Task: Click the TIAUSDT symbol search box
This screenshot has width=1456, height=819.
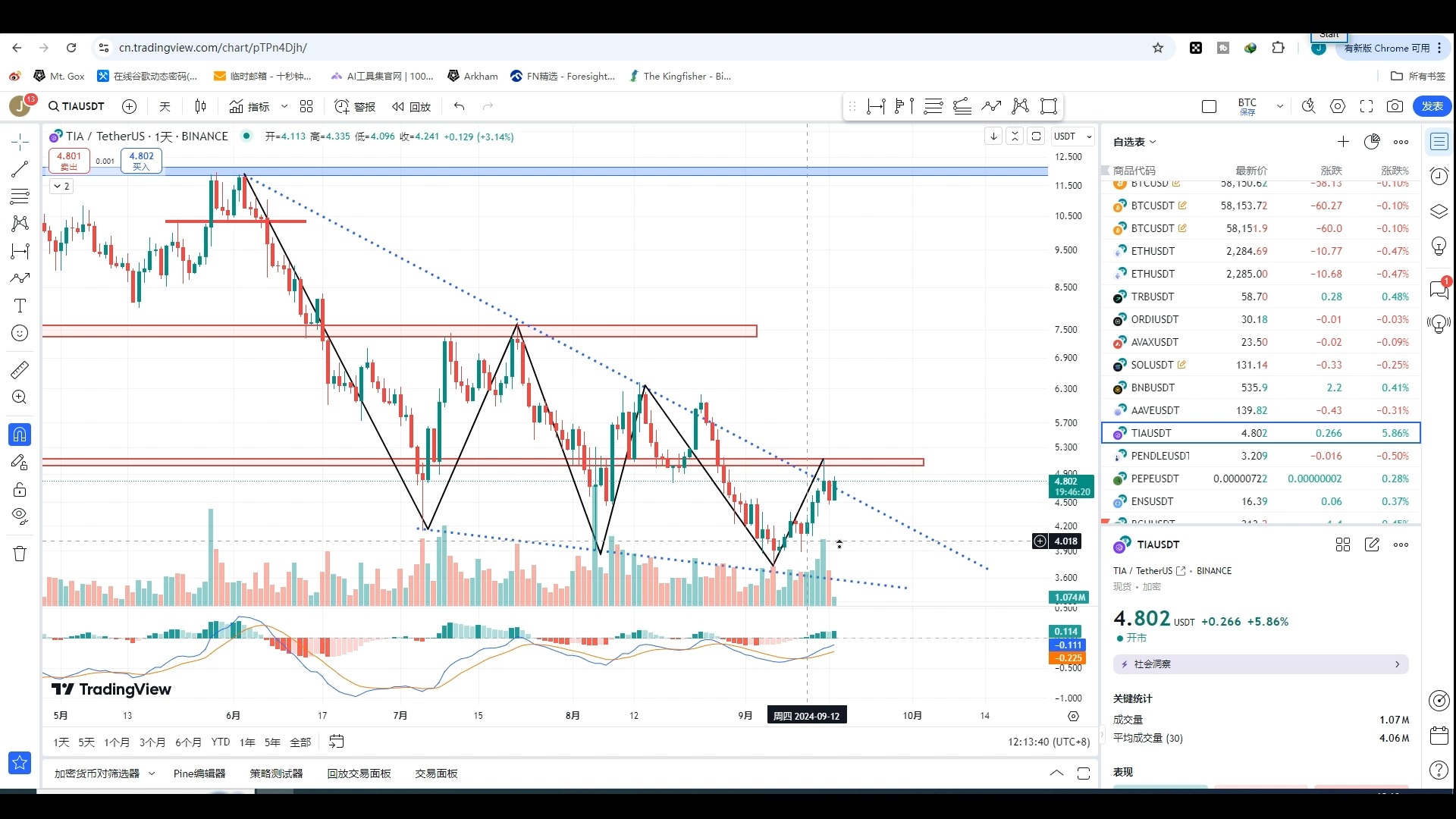Action: pos(77,106)
